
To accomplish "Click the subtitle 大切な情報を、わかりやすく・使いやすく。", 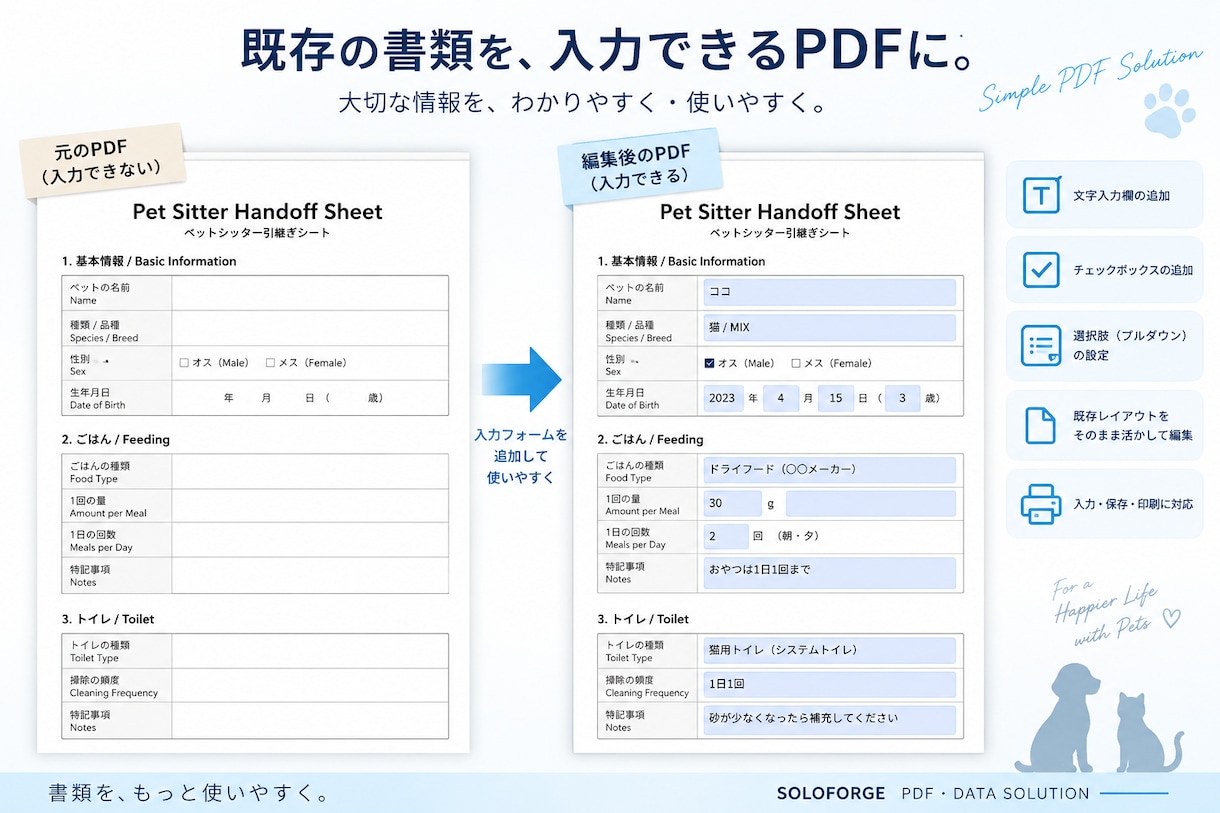I will [x=583, y=103].
